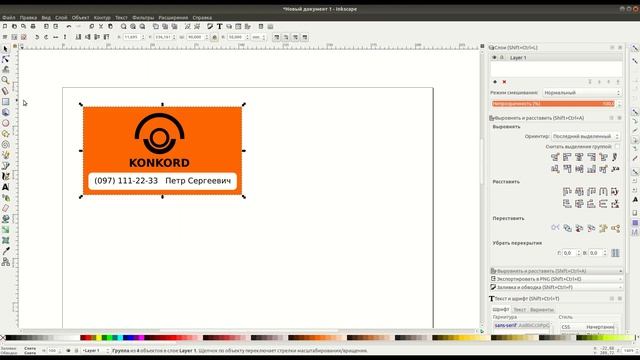640x360 pixels.
Task: Select the Node editing tool
Action: [5, 60]
